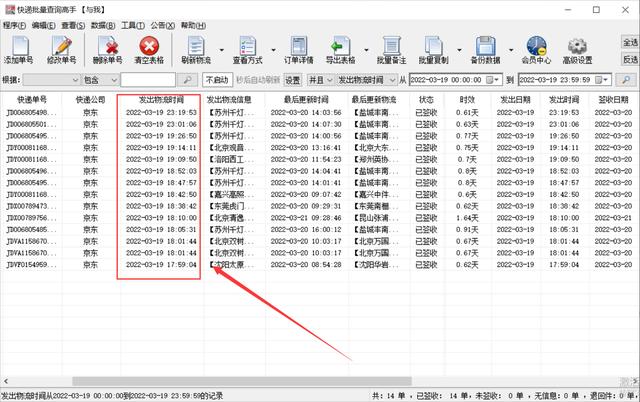Image resolution: width=640 pixels, height=402 pixels.
Task: Click the app icon in title bar
Action: pyautogui.click(x=9, y=9)
